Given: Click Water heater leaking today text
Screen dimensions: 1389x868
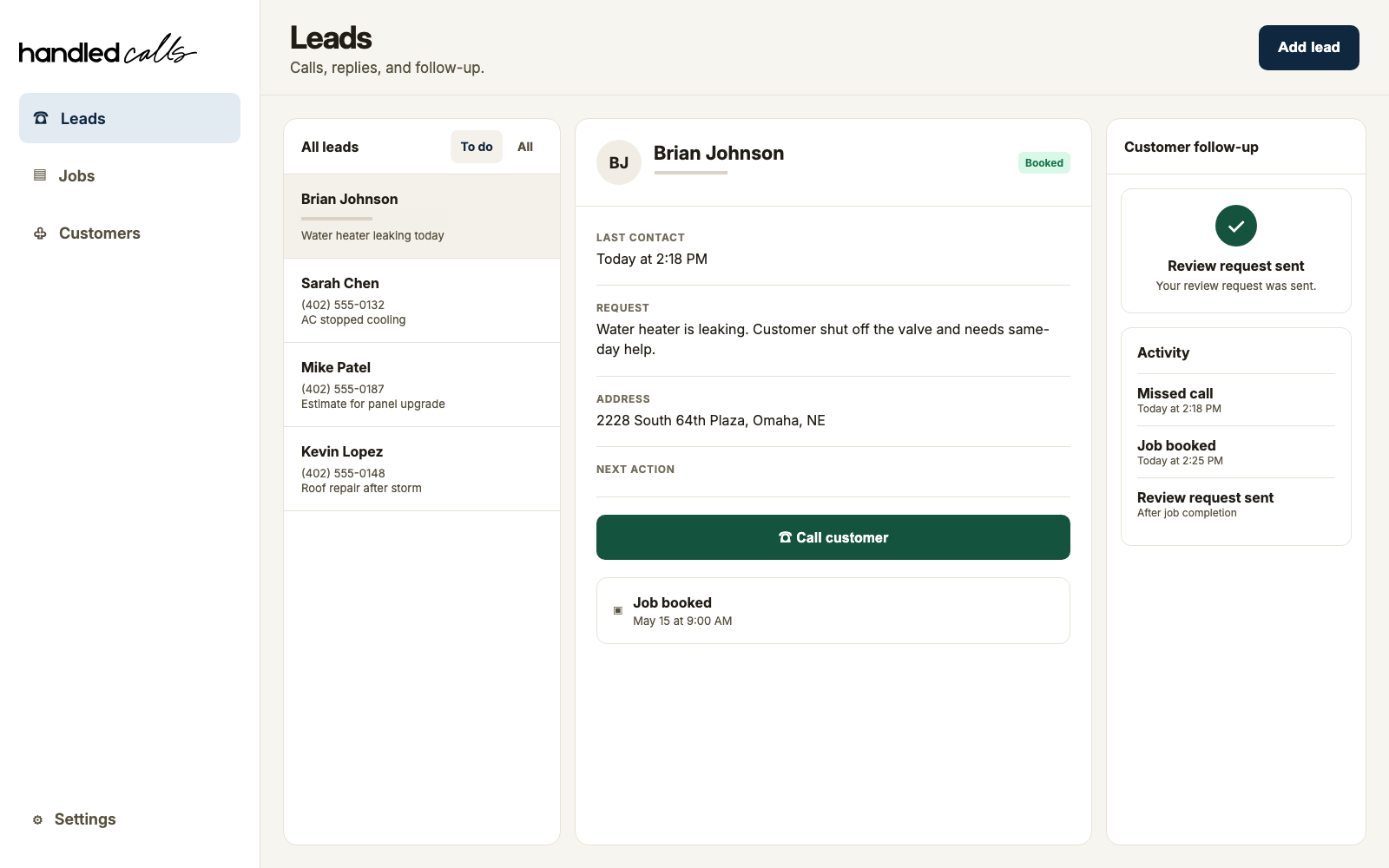Looking at the screenshot, I should coord(372,235).
